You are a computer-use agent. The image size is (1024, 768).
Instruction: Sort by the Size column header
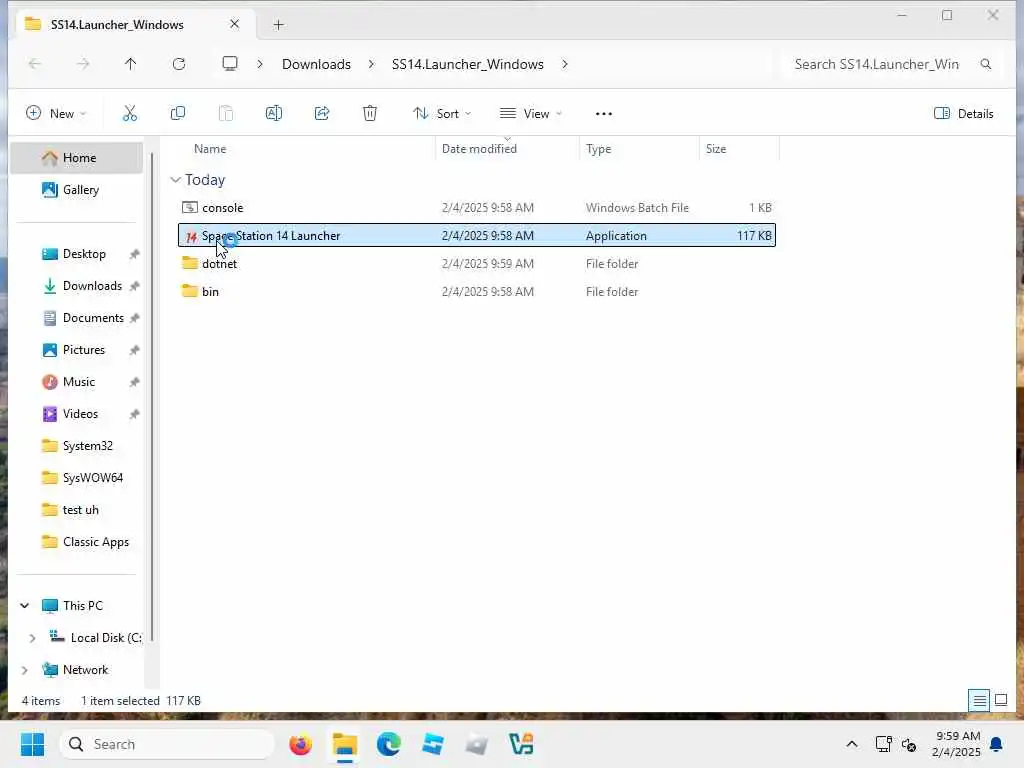pos(715,149)
